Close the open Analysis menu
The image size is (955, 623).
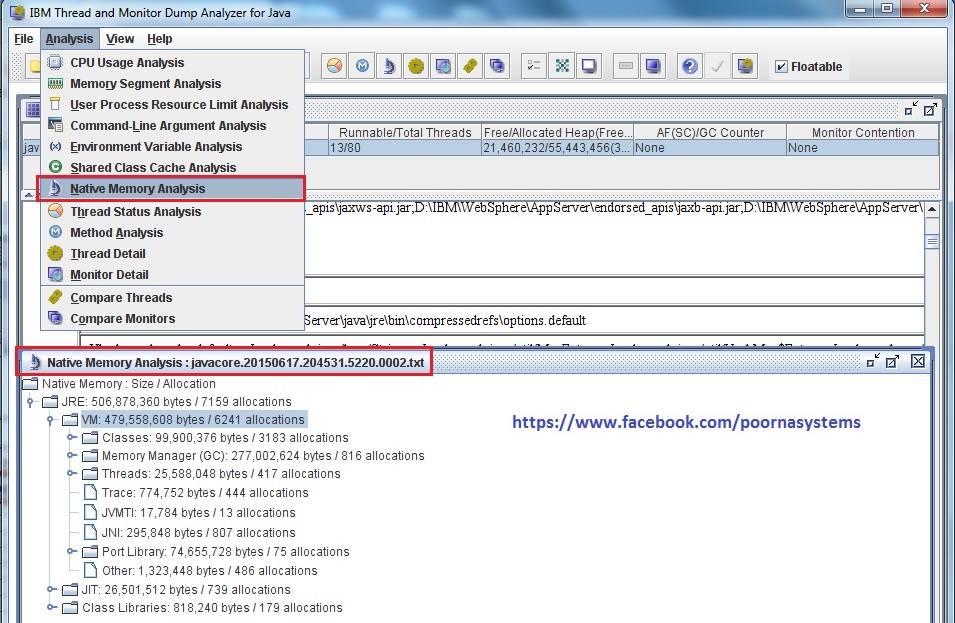click(x=69, y=38)
